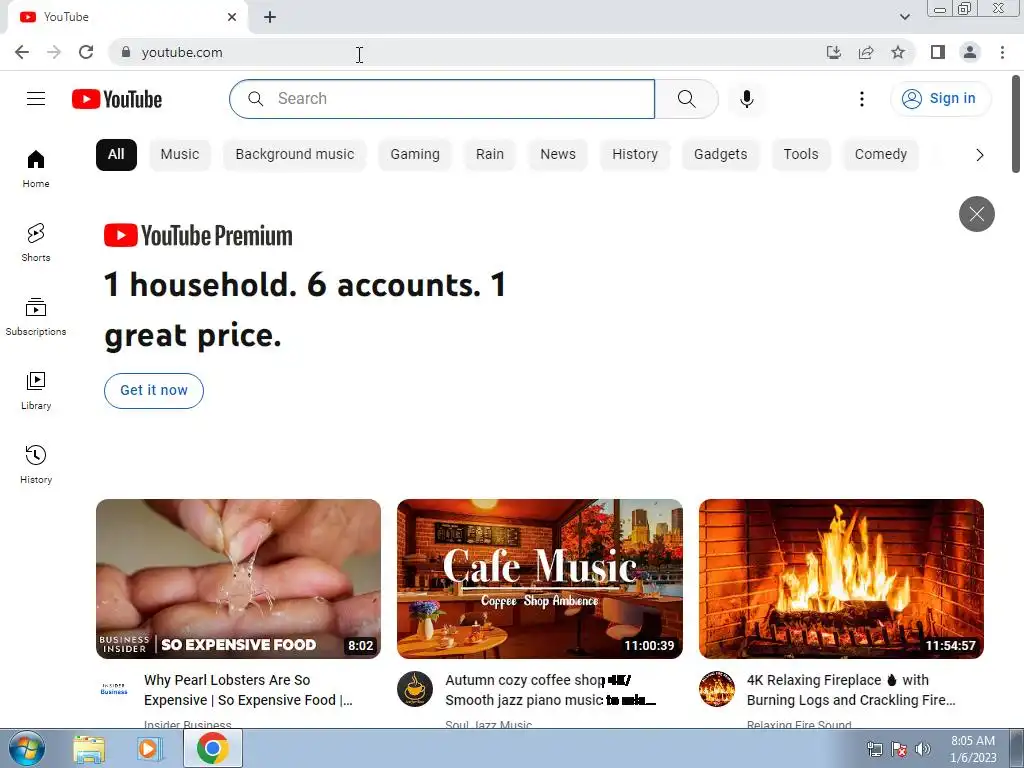Open Autumn cozy coffee shop title

click(x=550, y=690)
